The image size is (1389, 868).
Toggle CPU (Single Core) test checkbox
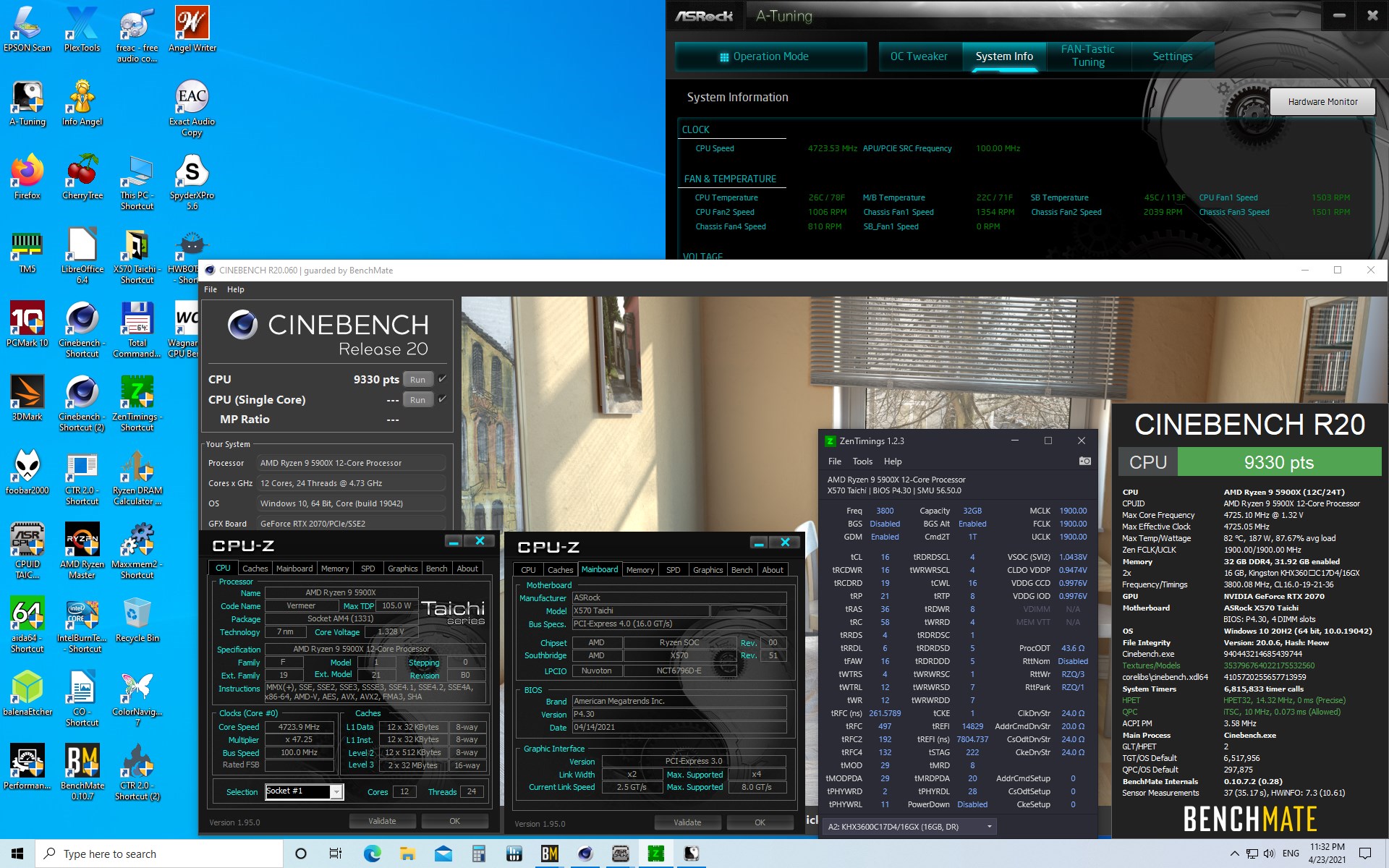[x=442, y=399]
